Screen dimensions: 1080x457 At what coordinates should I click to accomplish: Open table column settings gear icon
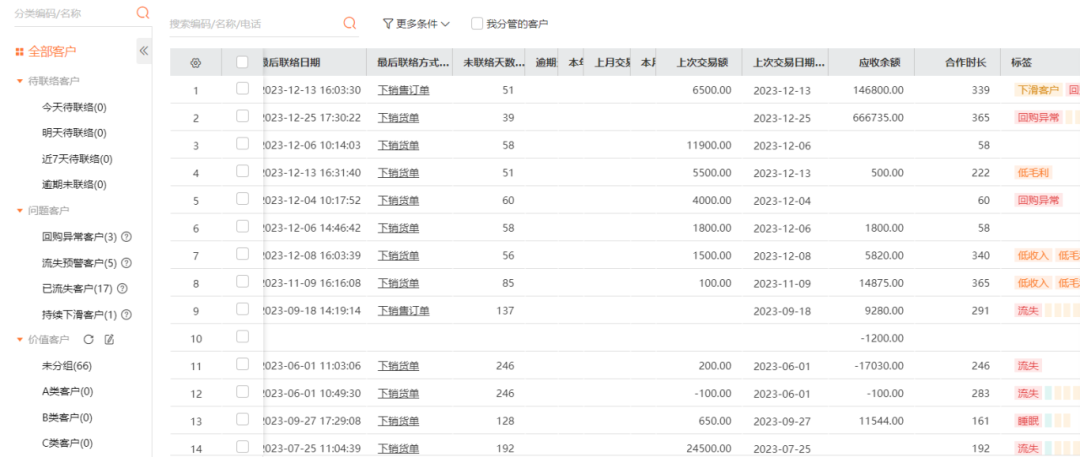click(x=195, y=63)
